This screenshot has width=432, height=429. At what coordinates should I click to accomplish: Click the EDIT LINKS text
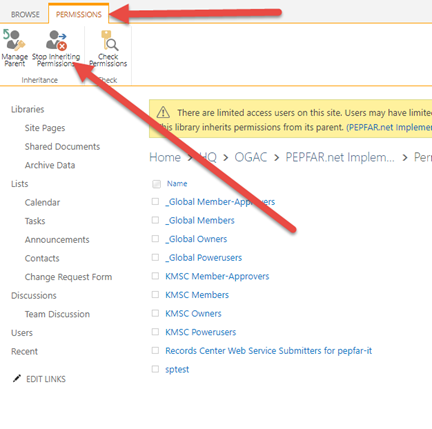(x=46, y=379)
